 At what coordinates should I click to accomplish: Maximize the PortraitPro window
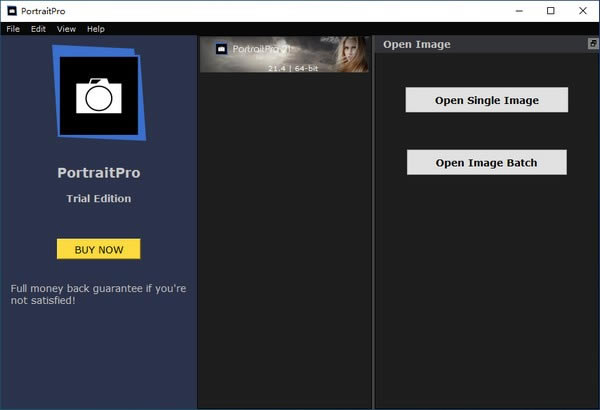tap(550, 11)
